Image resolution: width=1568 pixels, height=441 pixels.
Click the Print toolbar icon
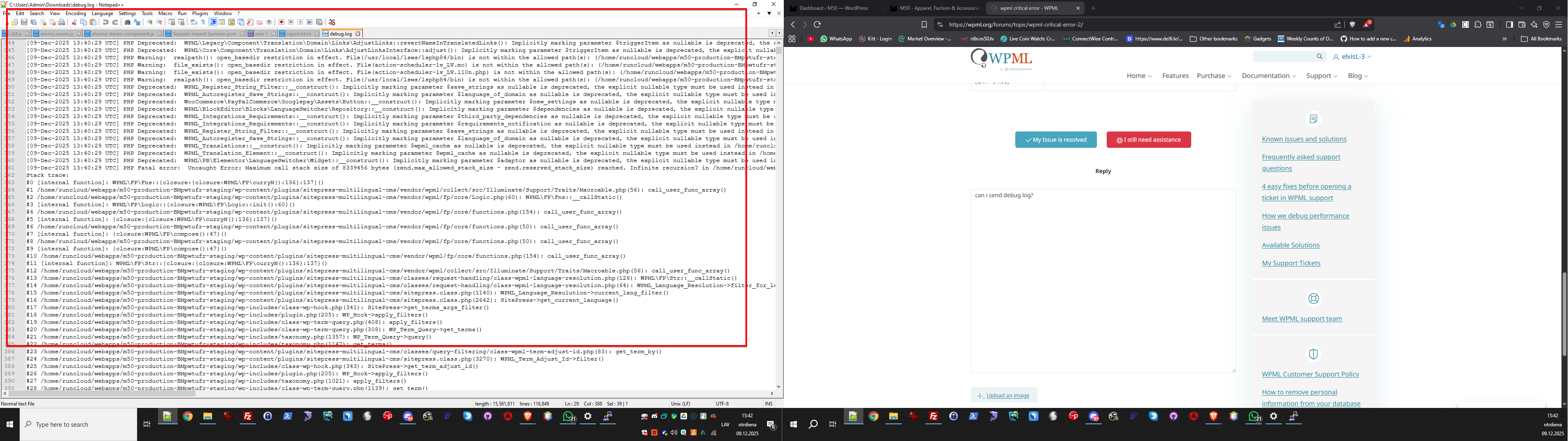pos(62,22)
